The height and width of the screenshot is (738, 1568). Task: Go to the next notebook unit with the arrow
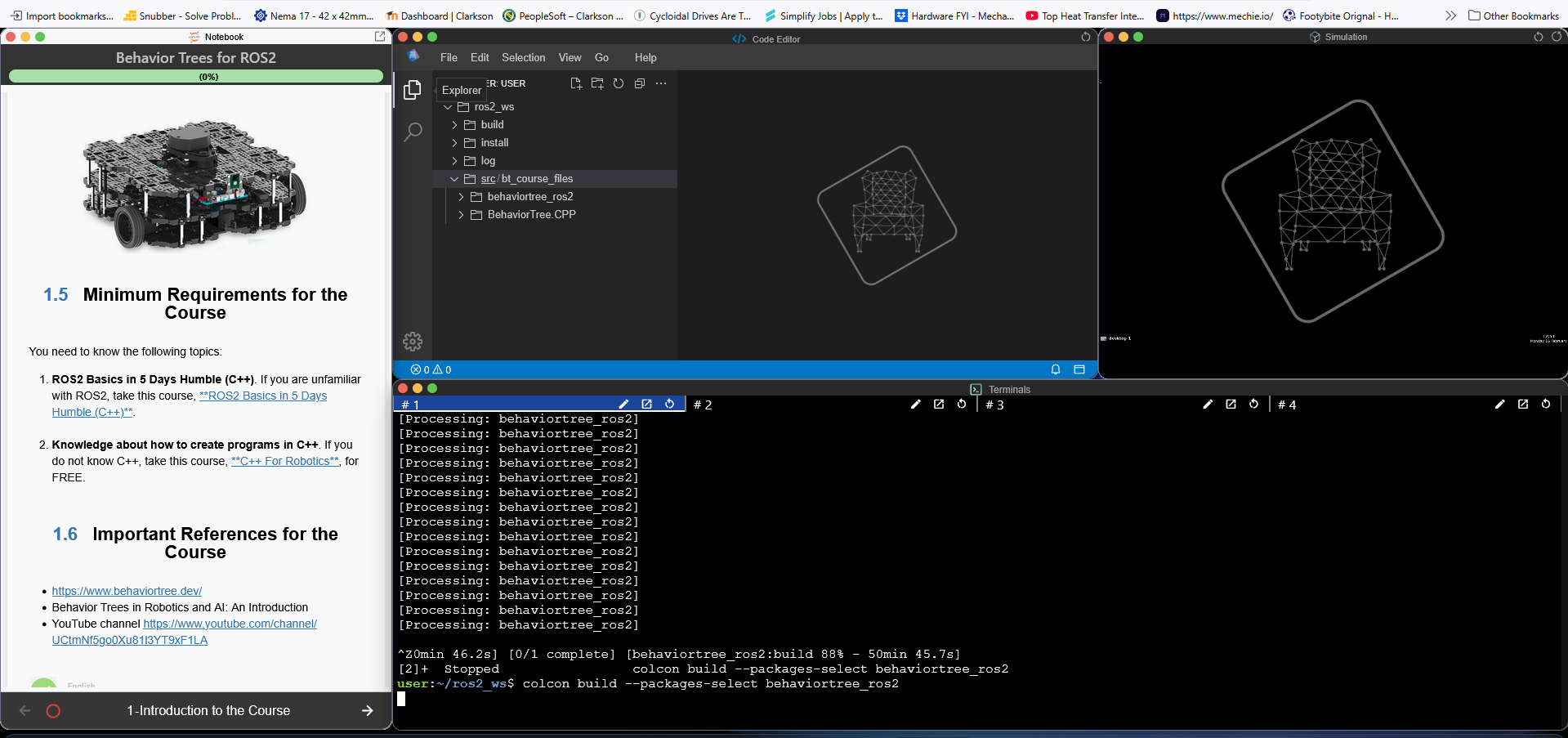pyautogui.click(x=367, y=711)
